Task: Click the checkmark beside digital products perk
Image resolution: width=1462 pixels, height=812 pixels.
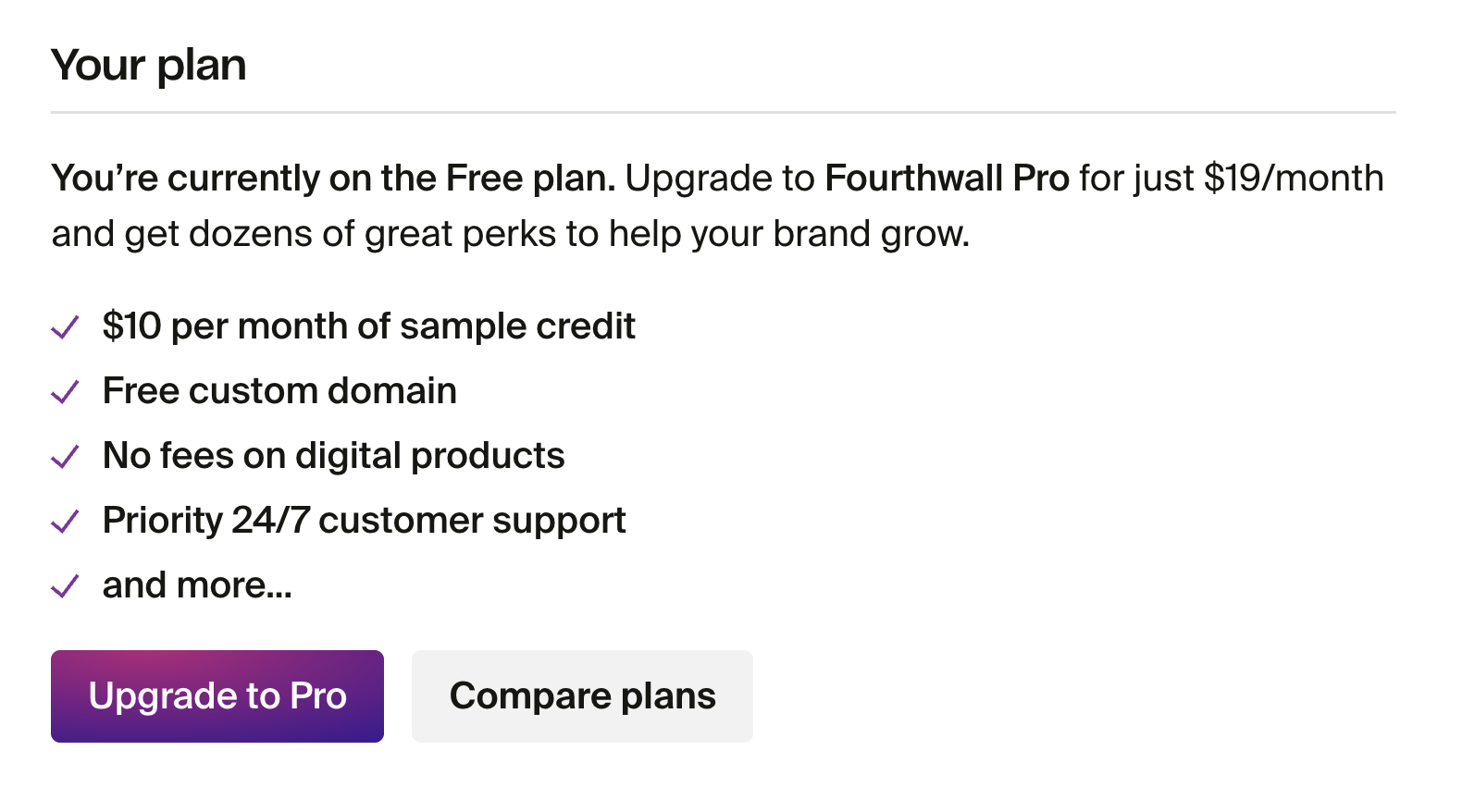Action: coord(65,457)
